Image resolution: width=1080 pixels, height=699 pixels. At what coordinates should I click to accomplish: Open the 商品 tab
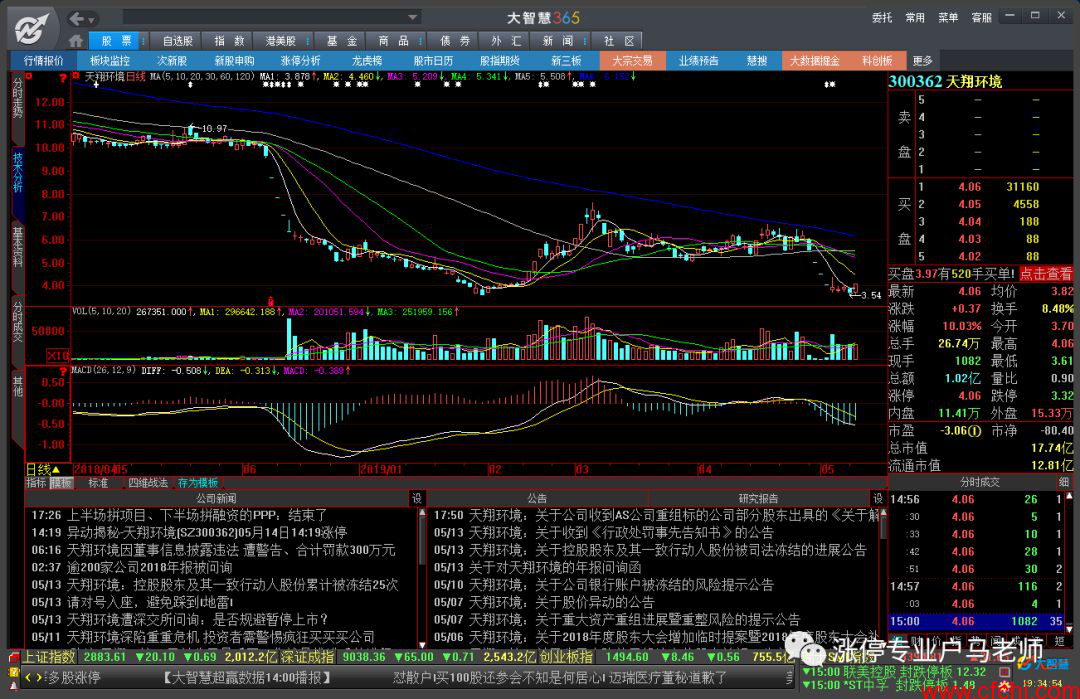pos(393,41)
